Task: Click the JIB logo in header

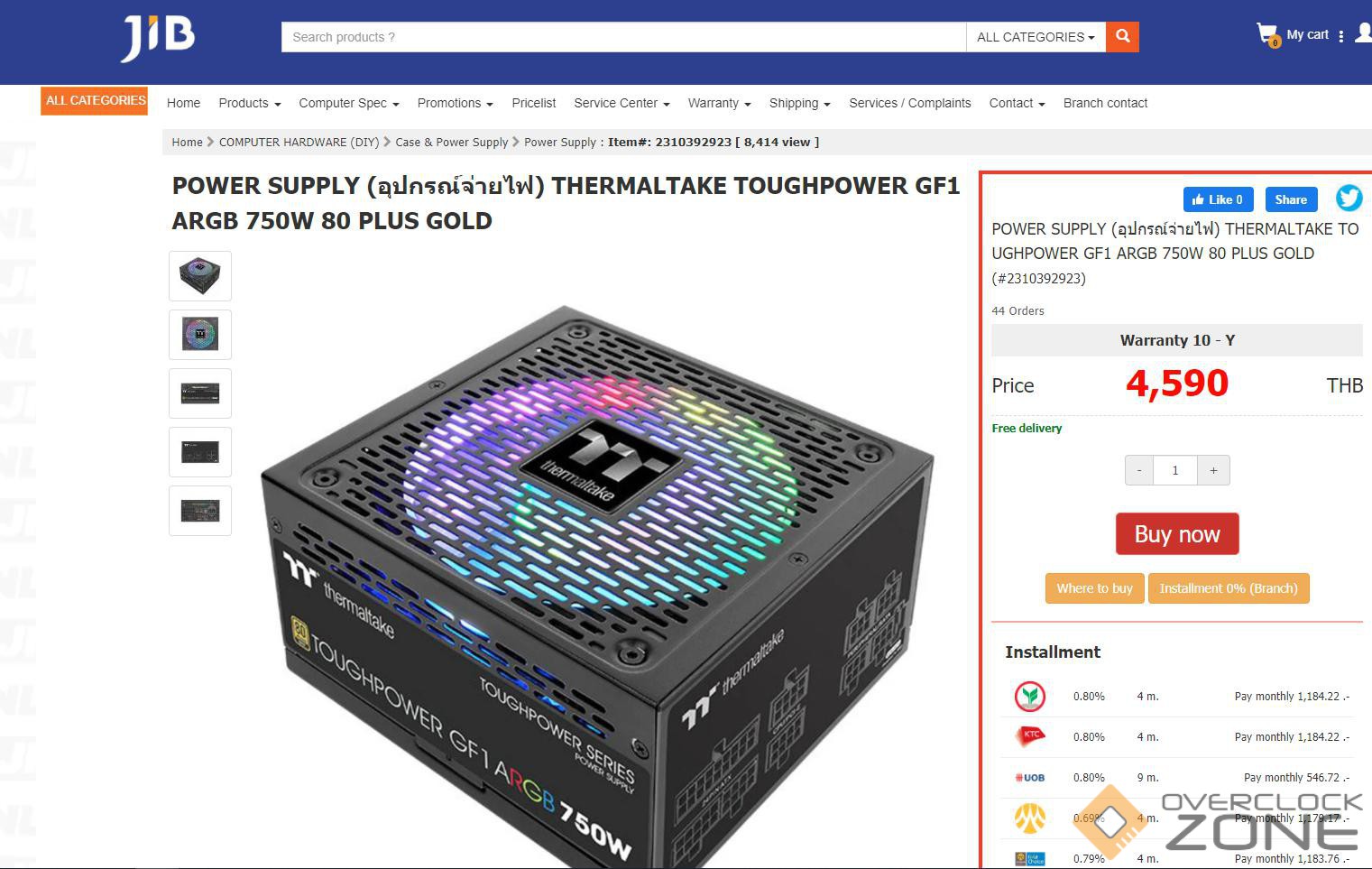Action: point(158,38)
